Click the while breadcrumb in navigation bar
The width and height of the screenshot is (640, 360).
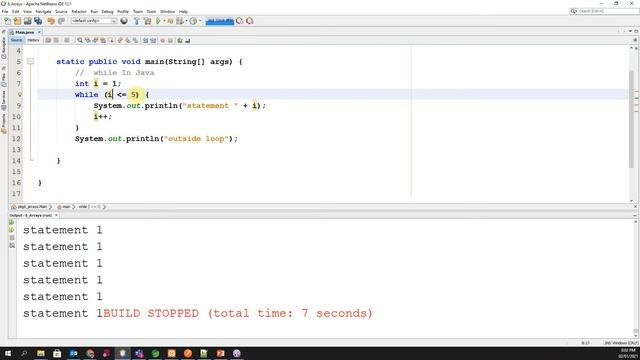tap(89, 207)
